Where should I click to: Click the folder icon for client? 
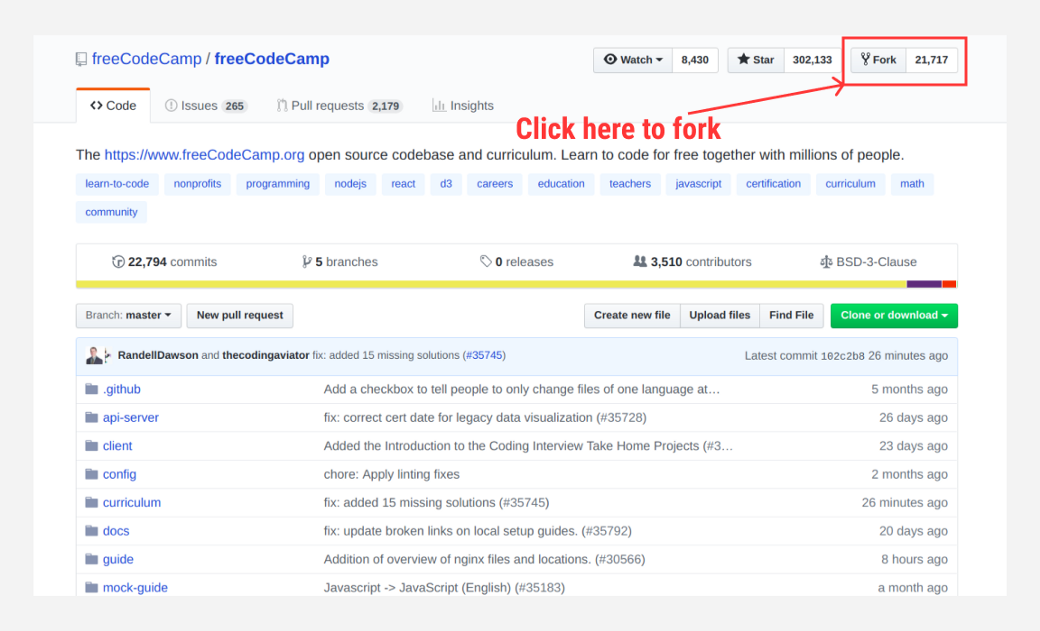tap(92, 446)
